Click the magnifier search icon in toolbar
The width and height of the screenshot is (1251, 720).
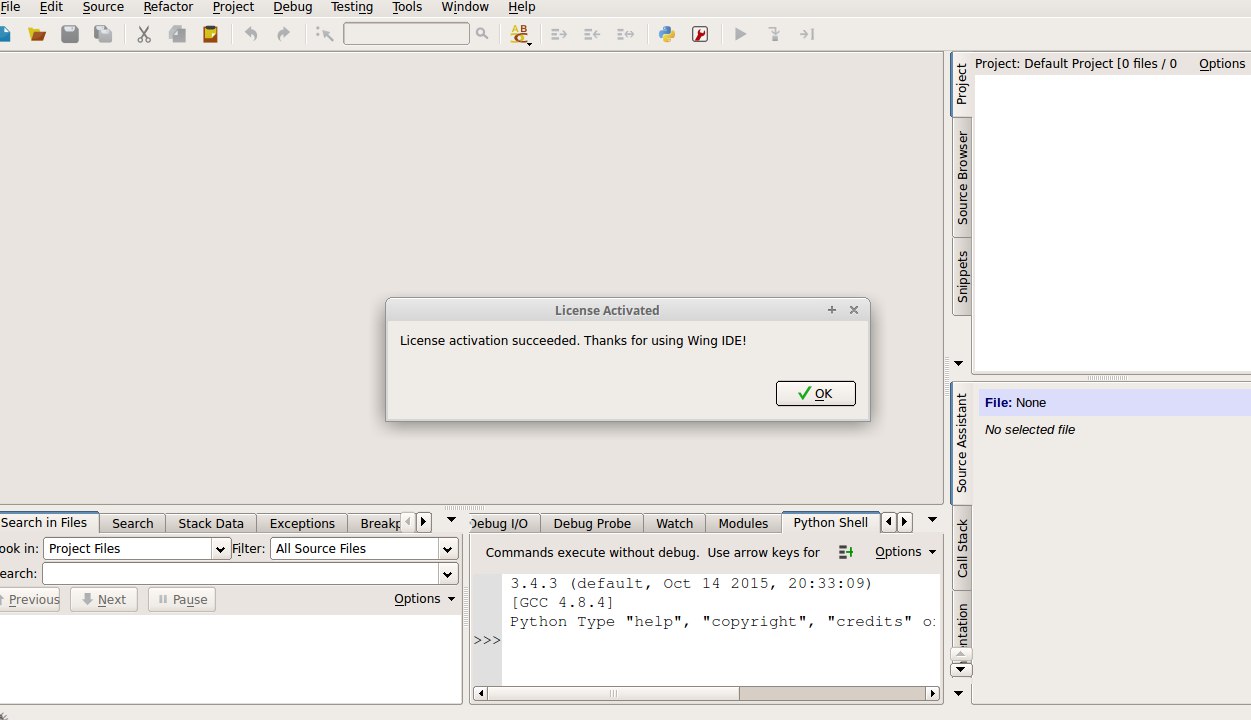coord(482,34)
